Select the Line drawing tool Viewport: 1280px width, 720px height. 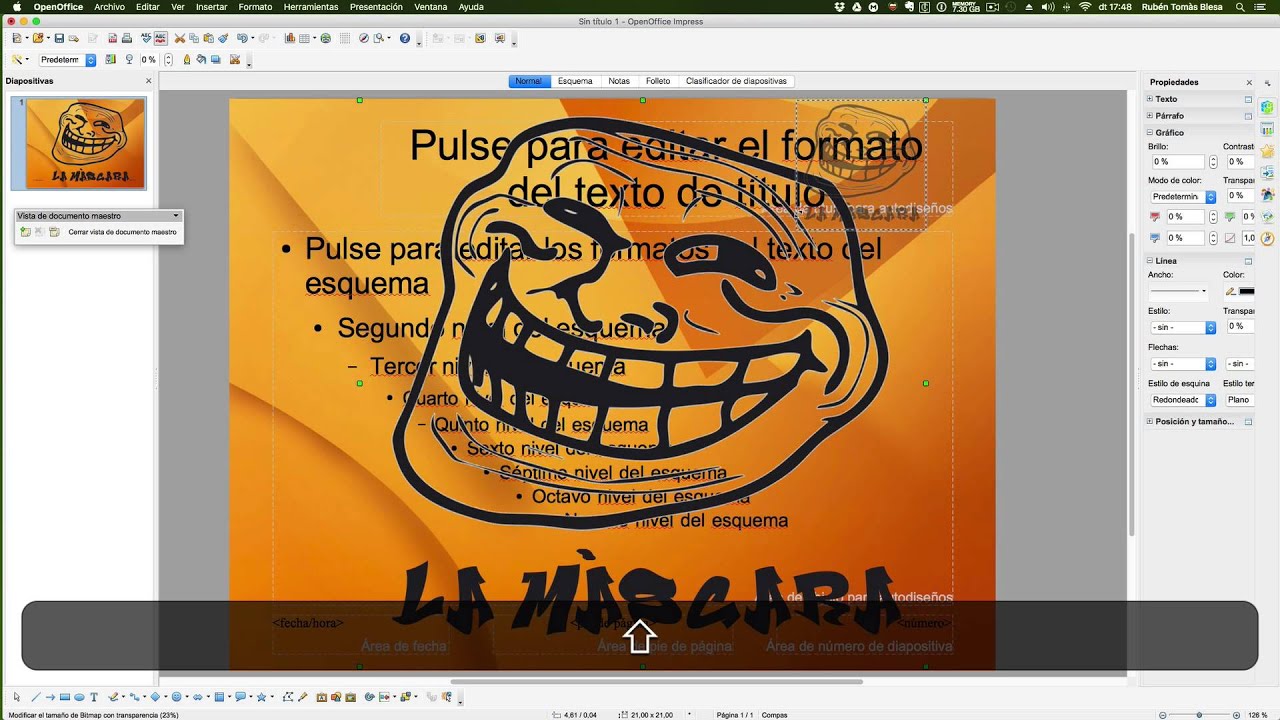tap(35, 697)
